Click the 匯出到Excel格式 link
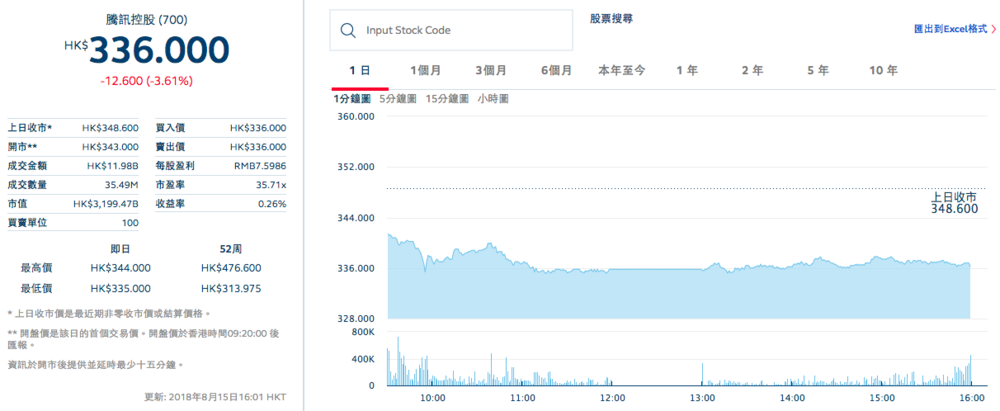Image resolution: width=1000 pixels, height=411 pixels. pyautogui.click(x=950, y=29)
